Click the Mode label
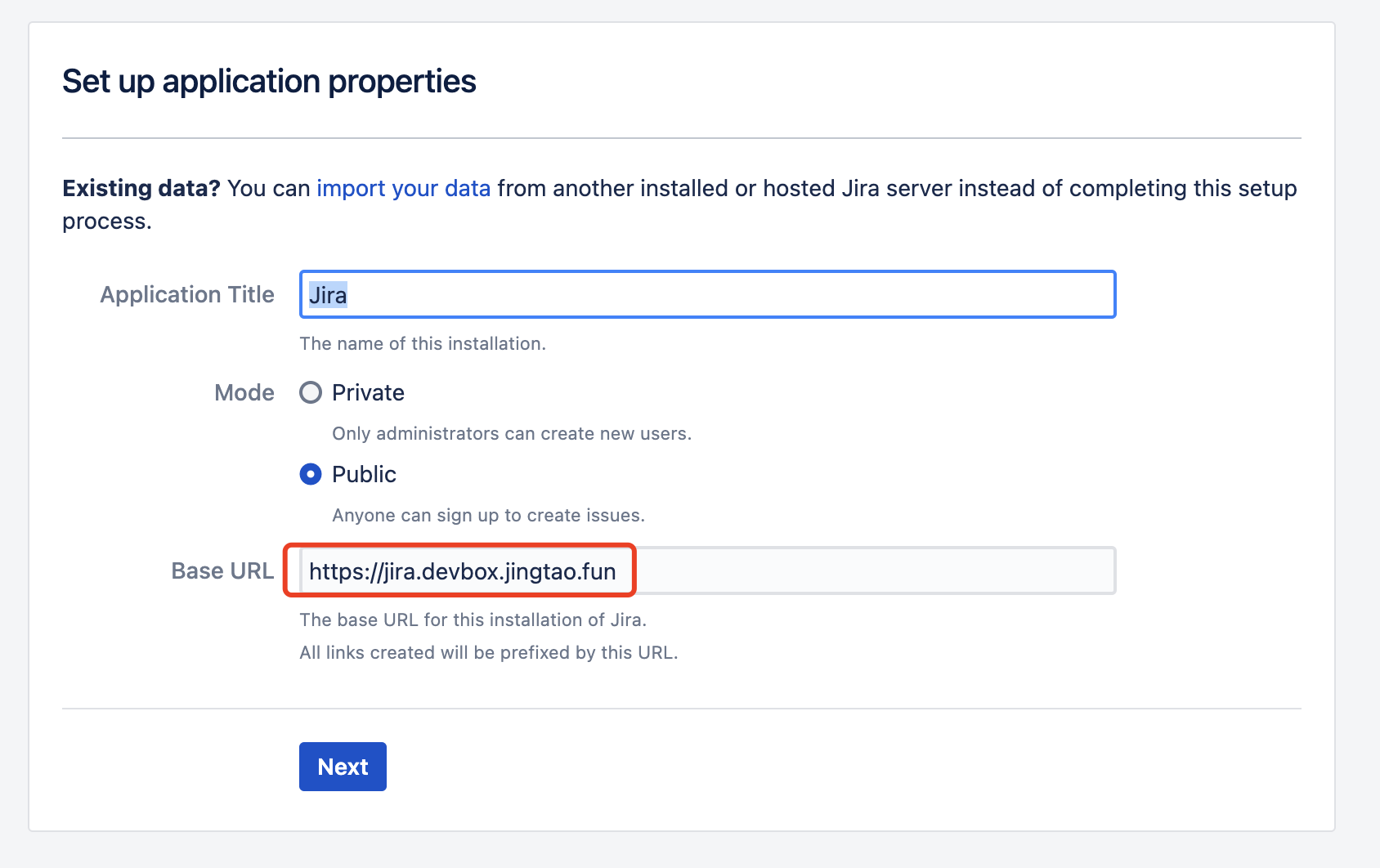This screenshot has height=868, width=1380. tap(244, 393)
